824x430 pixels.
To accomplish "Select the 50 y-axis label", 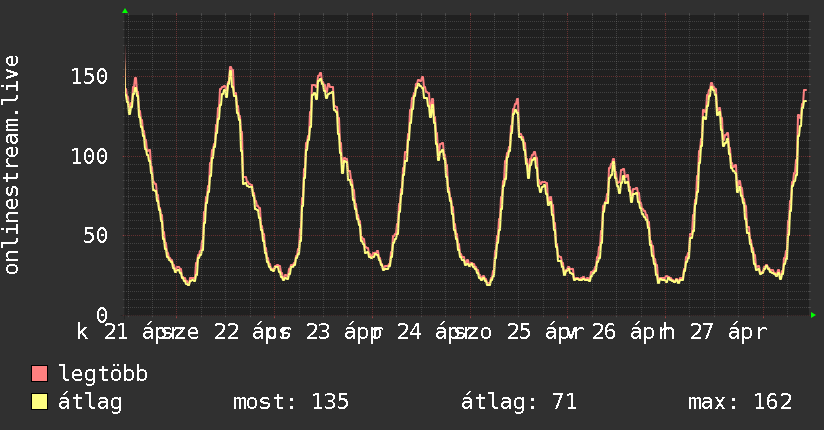I will coord(96,236).
